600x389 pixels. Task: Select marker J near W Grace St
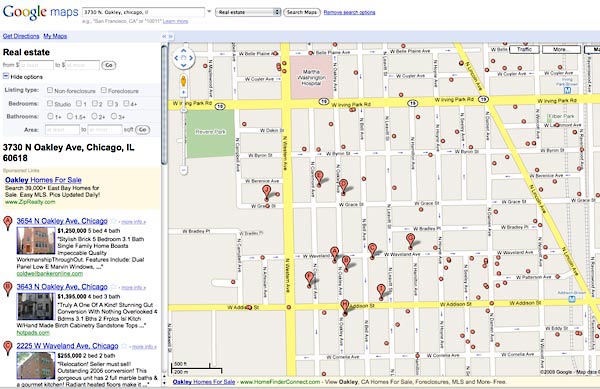pos(267,192)
